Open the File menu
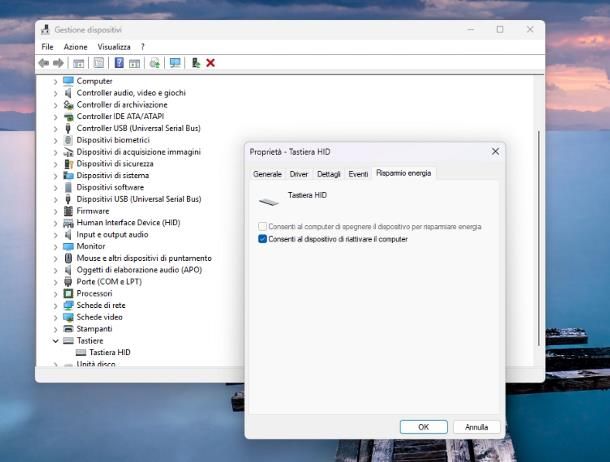Image resolution: width=610 pixels, height=462 pixels. coord(47,47)
